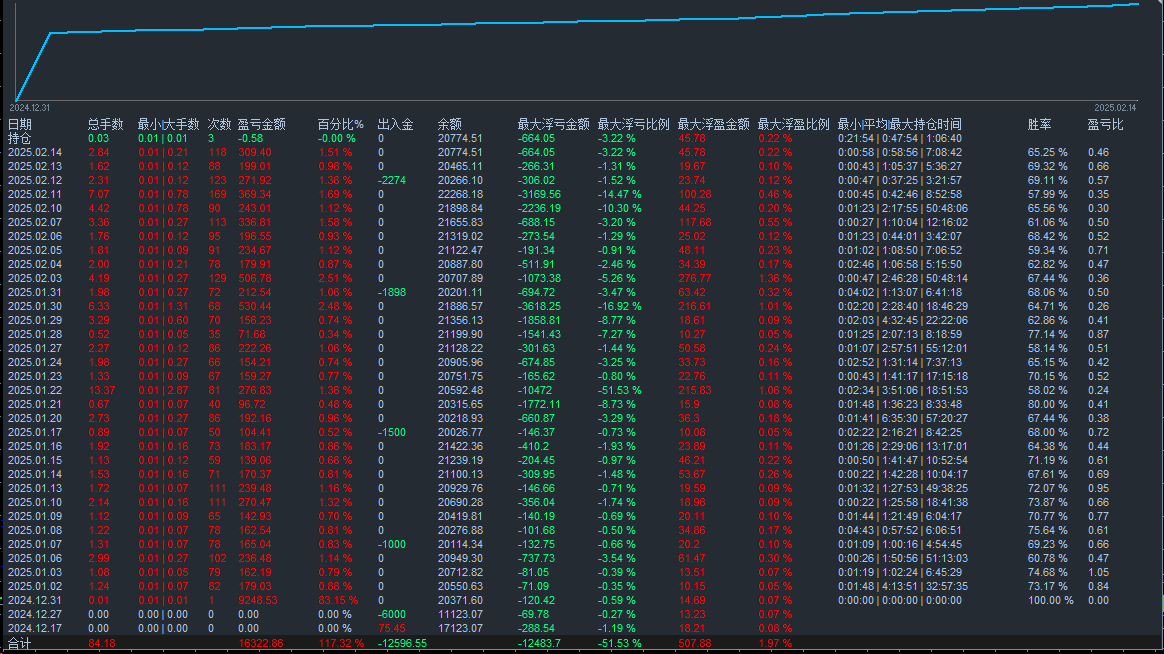This screenshot has height=654, width=1164.
Task: Select the 2025.01.07 date cell
Action: point(35,544)
